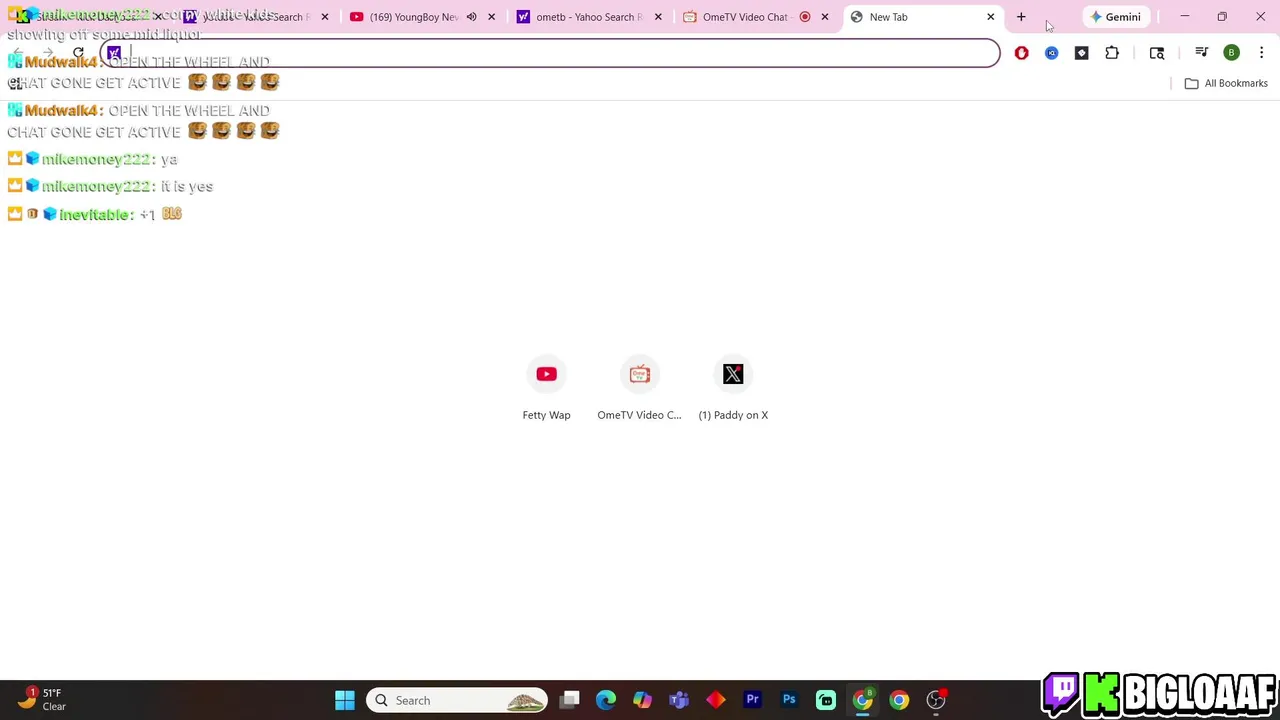Open the media controls icon

[x=1201, y=53]
